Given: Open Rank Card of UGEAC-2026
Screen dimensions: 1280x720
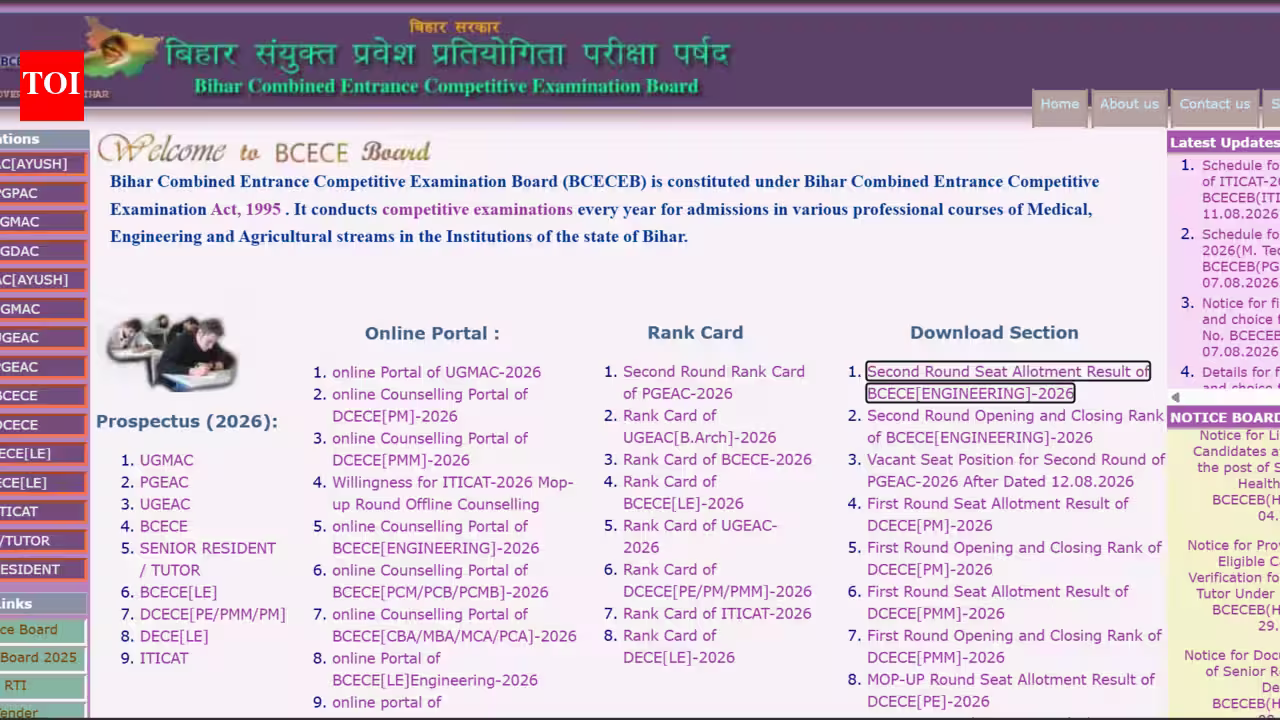Looking at the screenshot, I should pyautogui.click(x=700, y=536).
